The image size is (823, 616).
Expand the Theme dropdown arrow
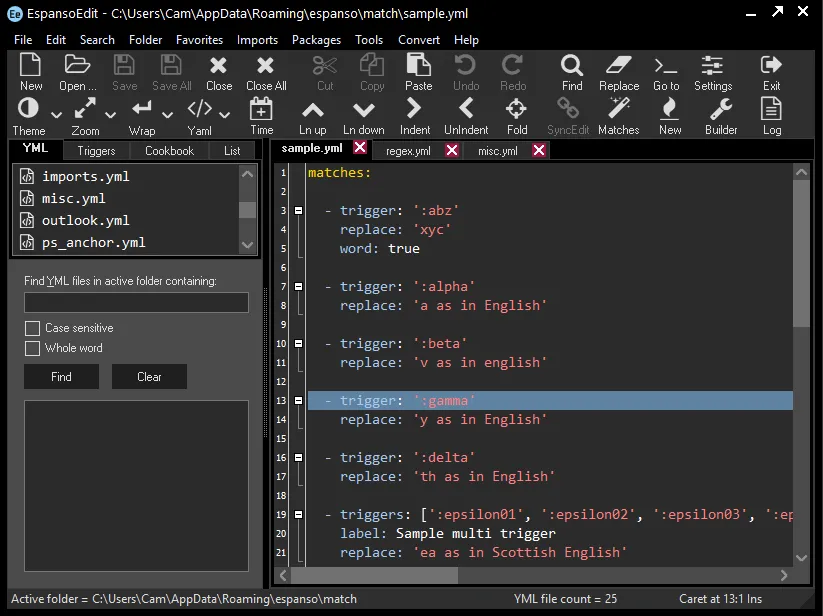click(56, 115)
